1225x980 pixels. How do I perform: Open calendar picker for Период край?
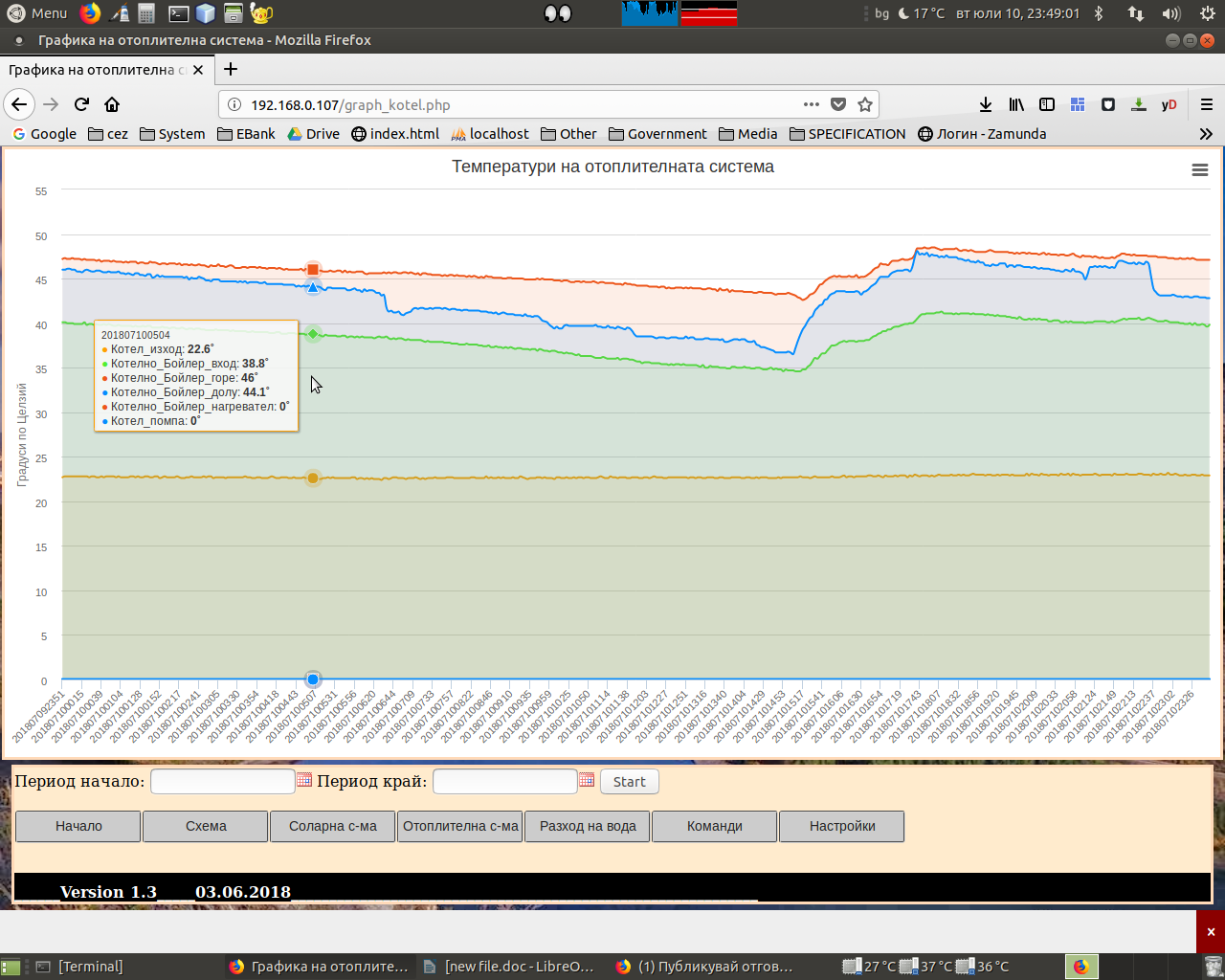point(587,780)
